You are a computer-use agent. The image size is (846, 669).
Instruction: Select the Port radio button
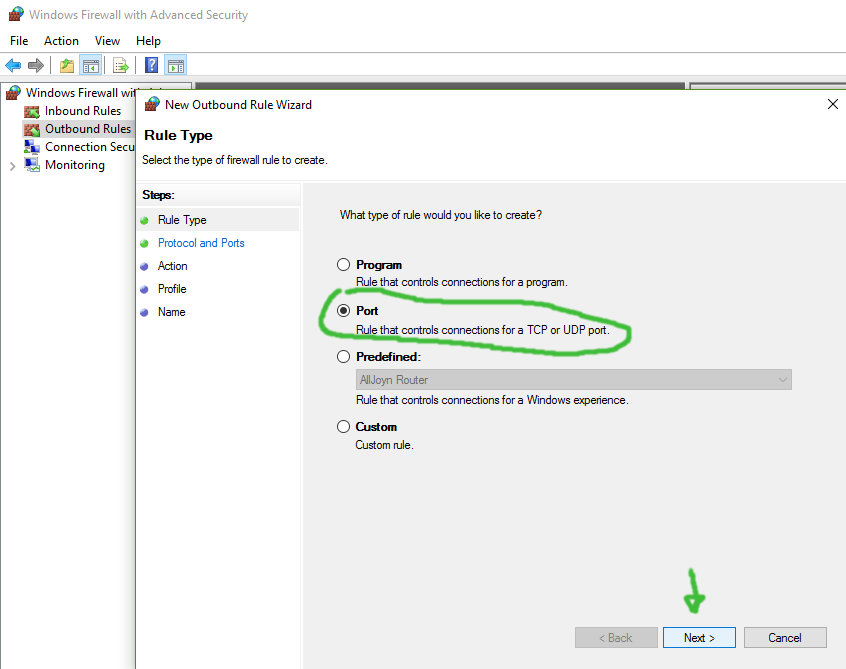[x=343, y=311]
